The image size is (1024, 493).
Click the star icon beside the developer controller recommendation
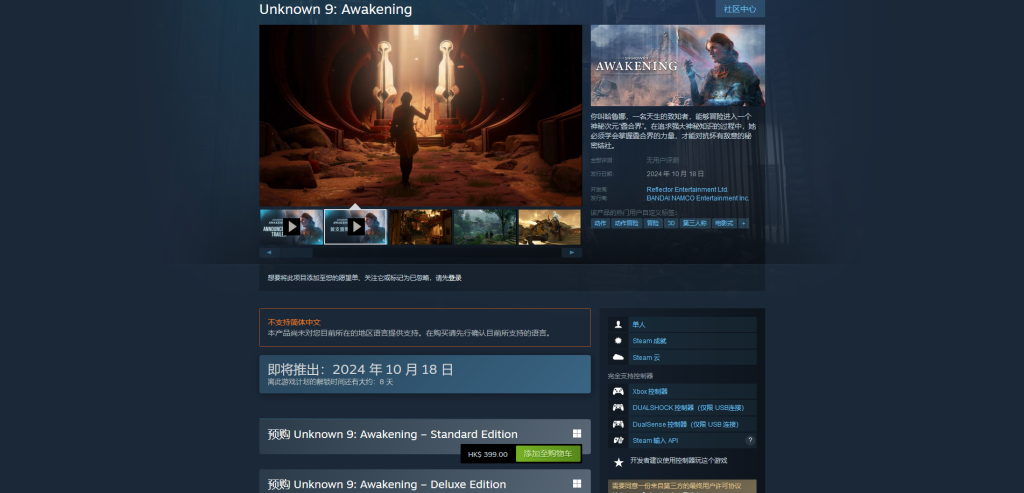coord(618,462)
